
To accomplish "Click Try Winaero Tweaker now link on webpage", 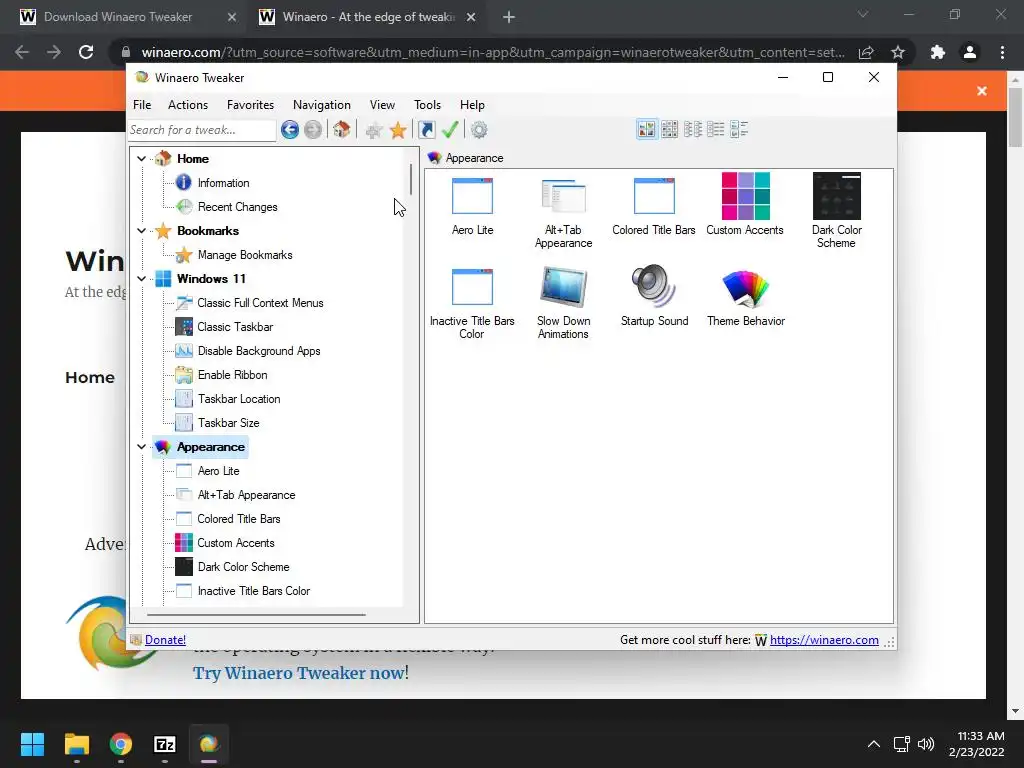I will tap(298, 673).
